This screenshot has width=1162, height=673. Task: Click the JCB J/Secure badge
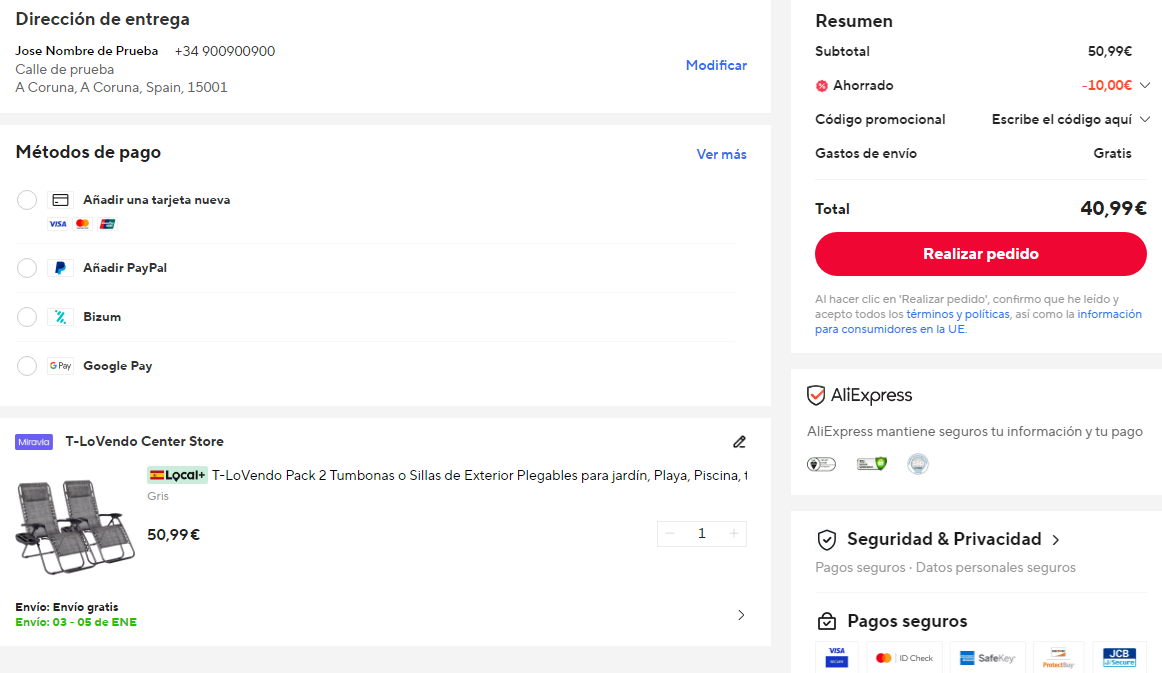(1119, 657)
